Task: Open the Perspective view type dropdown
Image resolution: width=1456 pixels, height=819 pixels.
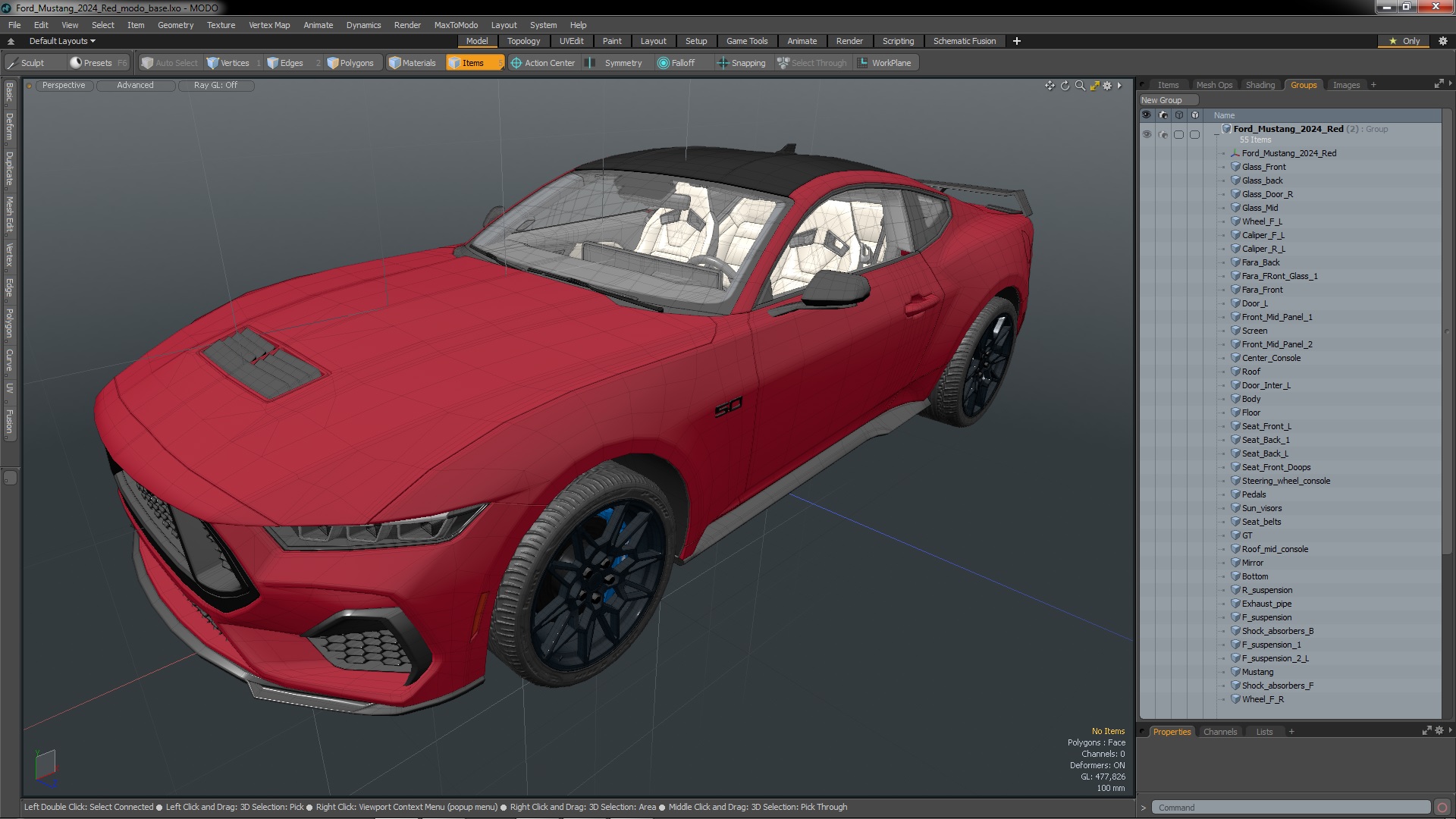Action: pyautogui.click(x=64, y=86)
